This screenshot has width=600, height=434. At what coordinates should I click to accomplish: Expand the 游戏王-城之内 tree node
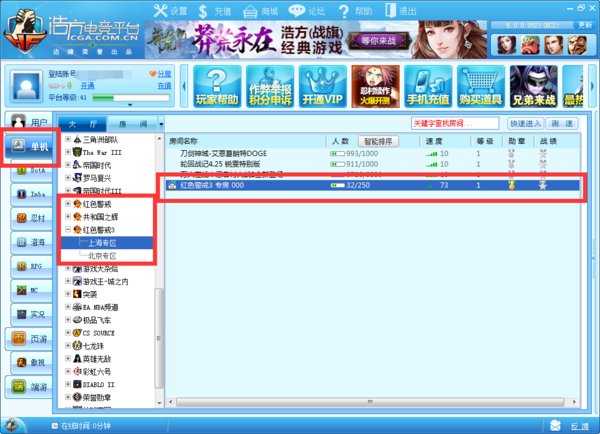[68, 281]
